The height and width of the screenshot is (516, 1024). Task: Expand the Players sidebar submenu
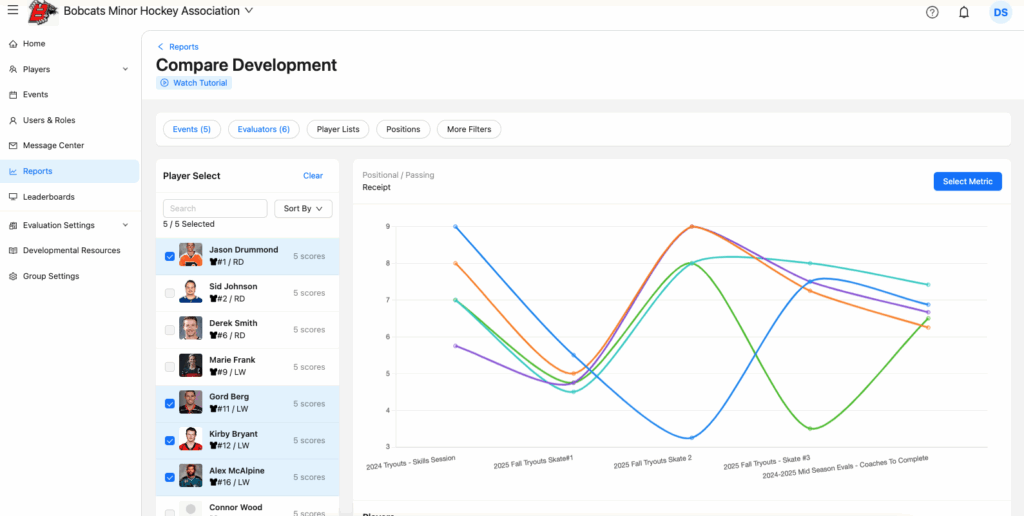point(125,70)
